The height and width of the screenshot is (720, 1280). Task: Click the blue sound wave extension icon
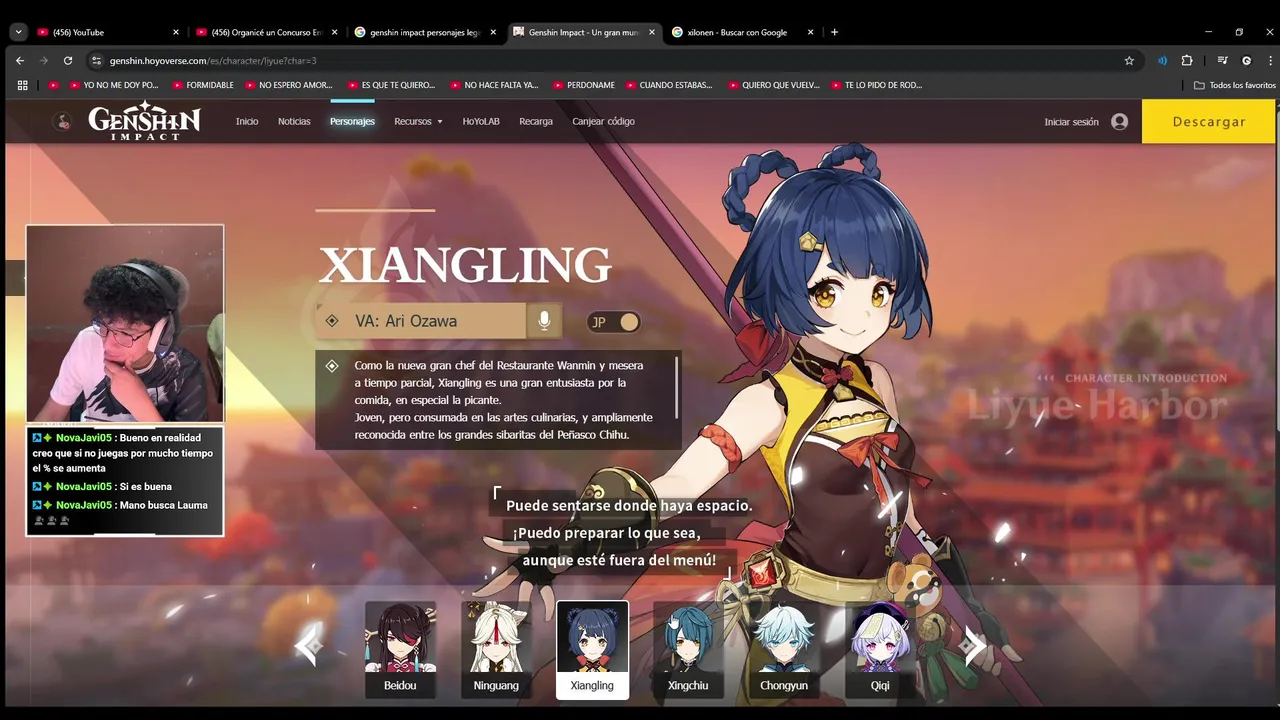(1162, 60)
